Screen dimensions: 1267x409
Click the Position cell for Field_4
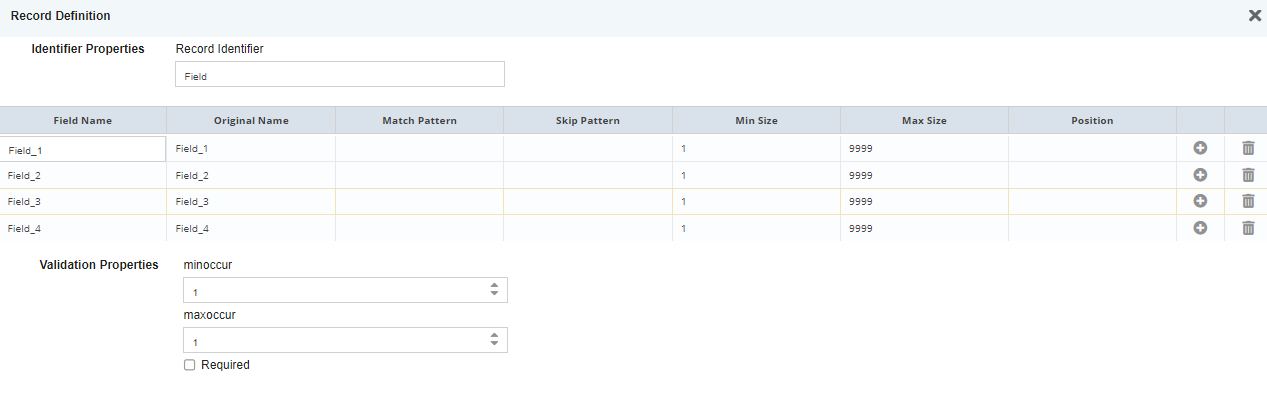click(x=1092, y=228)
